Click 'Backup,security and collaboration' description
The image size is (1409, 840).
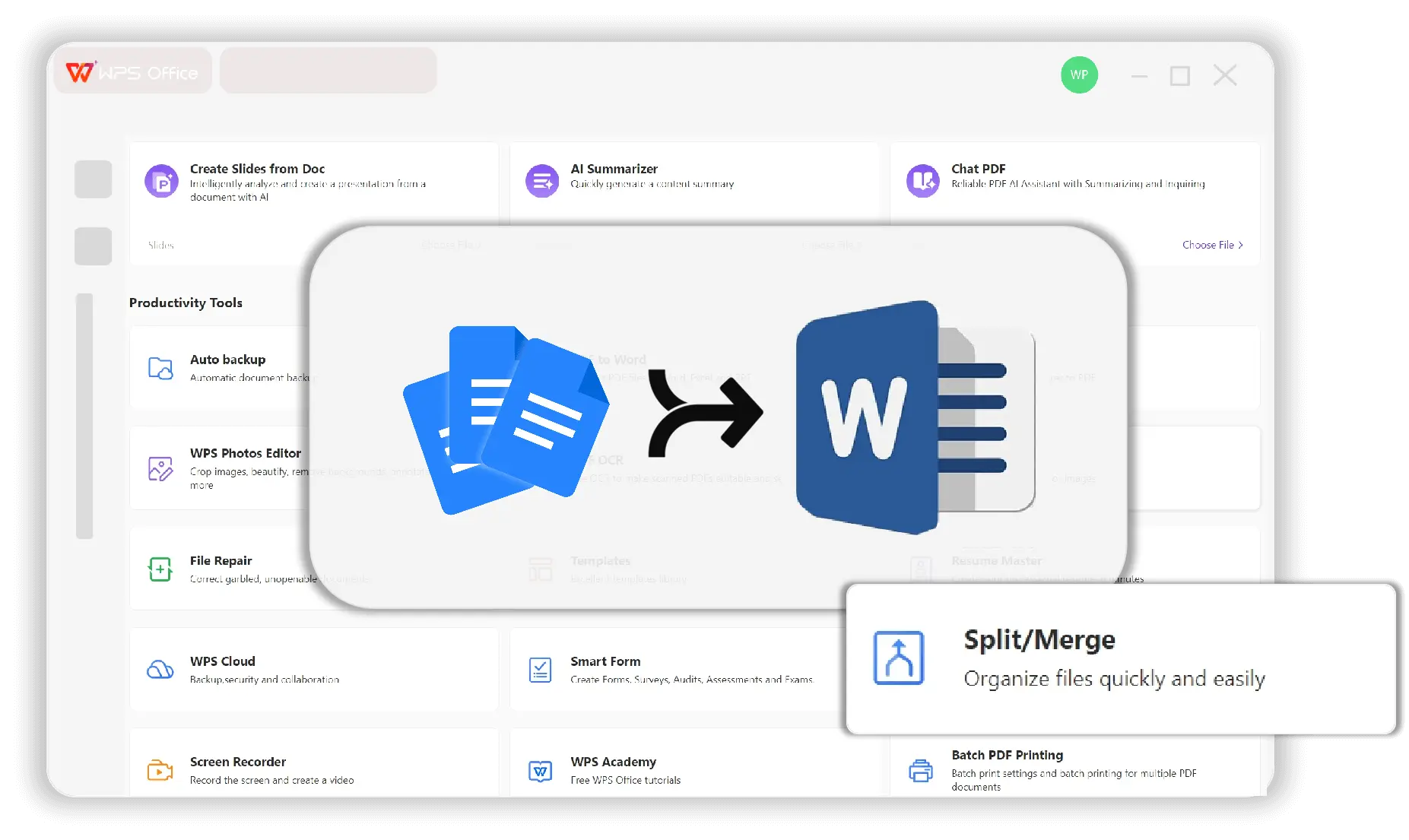[x=265, y=680]
